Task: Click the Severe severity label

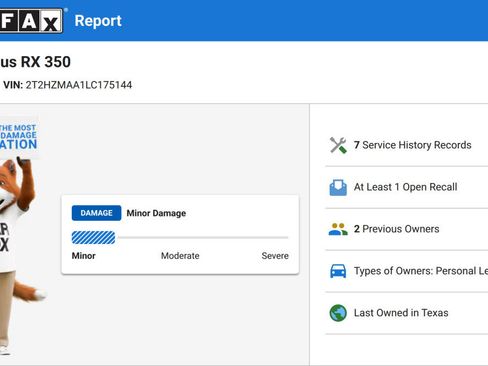Action: click(x=275, y=256)
